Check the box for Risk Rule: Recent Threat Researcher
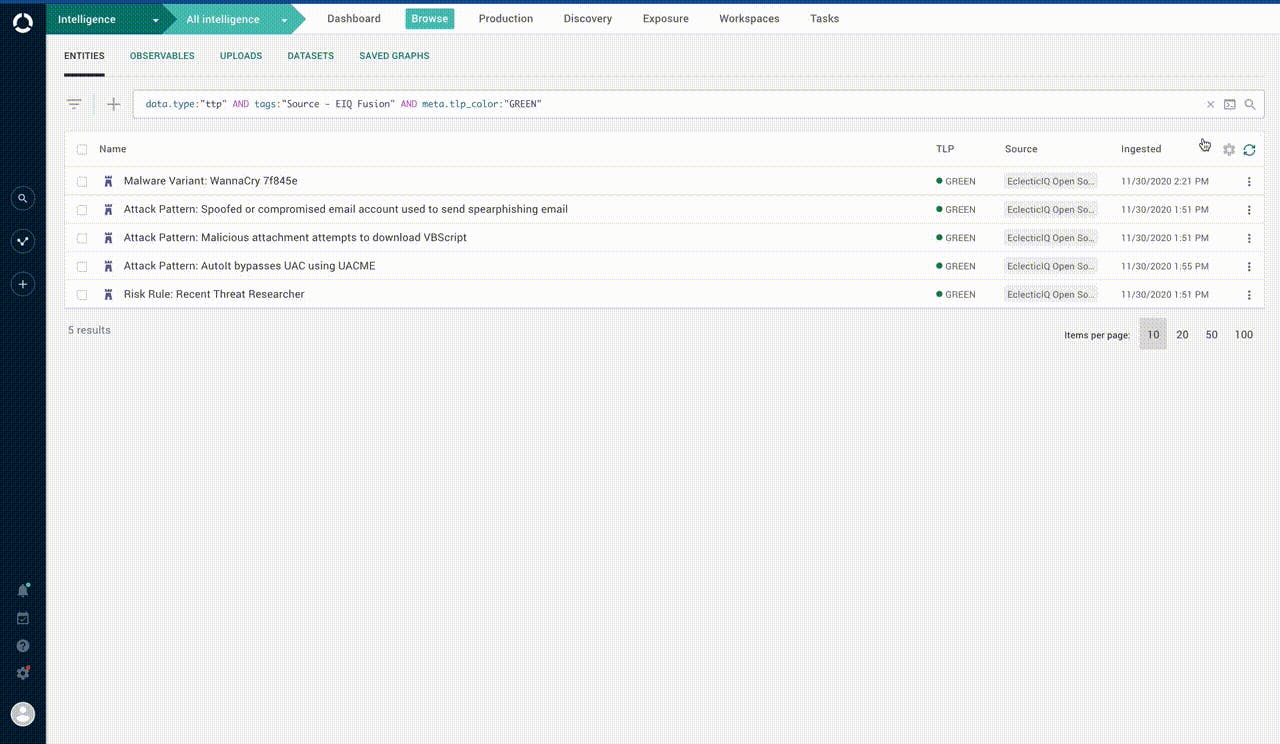Screen dimensions: 1280x744 pyautogui.click(x=82, y=294)
